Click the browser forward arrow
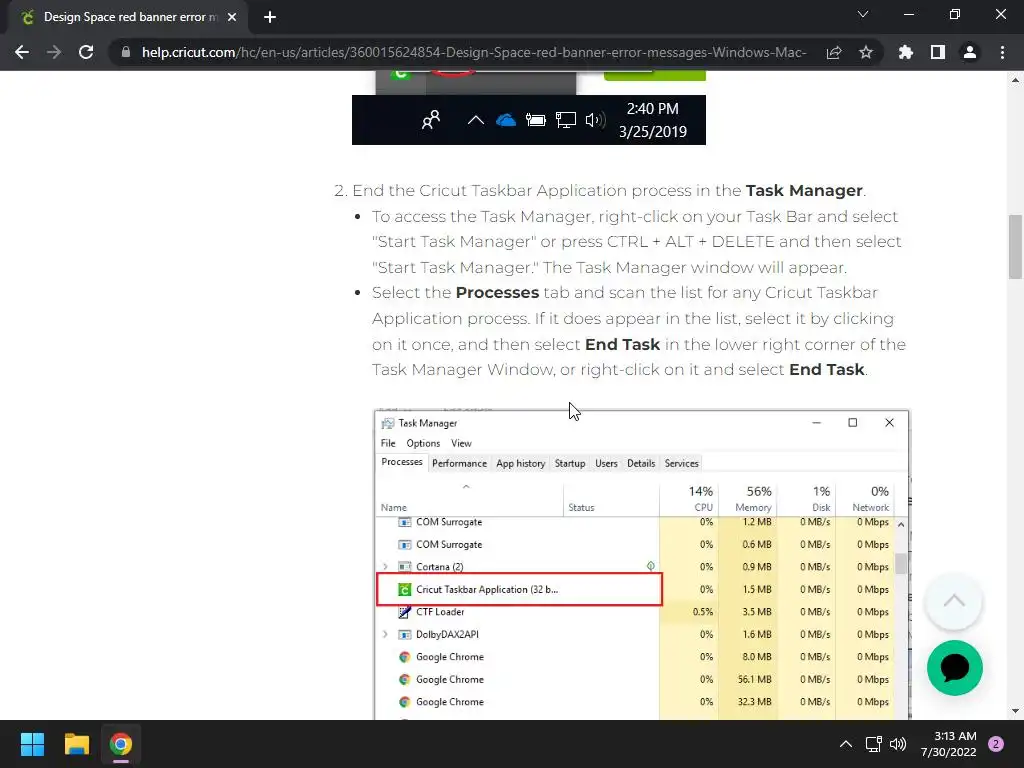The width and height of the screenshot is (1024, 768). pyautogui.click(x=54, y=52)
